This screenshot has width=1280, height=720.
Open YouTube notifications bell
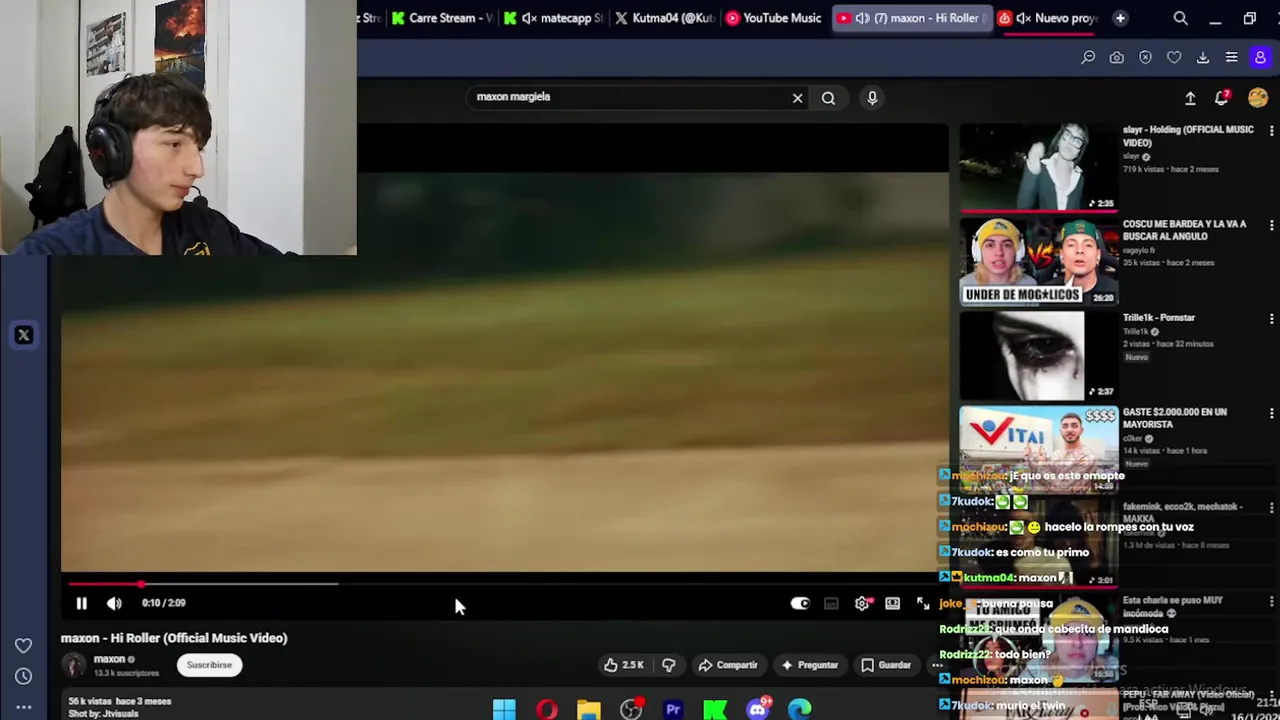point(1222,98)
